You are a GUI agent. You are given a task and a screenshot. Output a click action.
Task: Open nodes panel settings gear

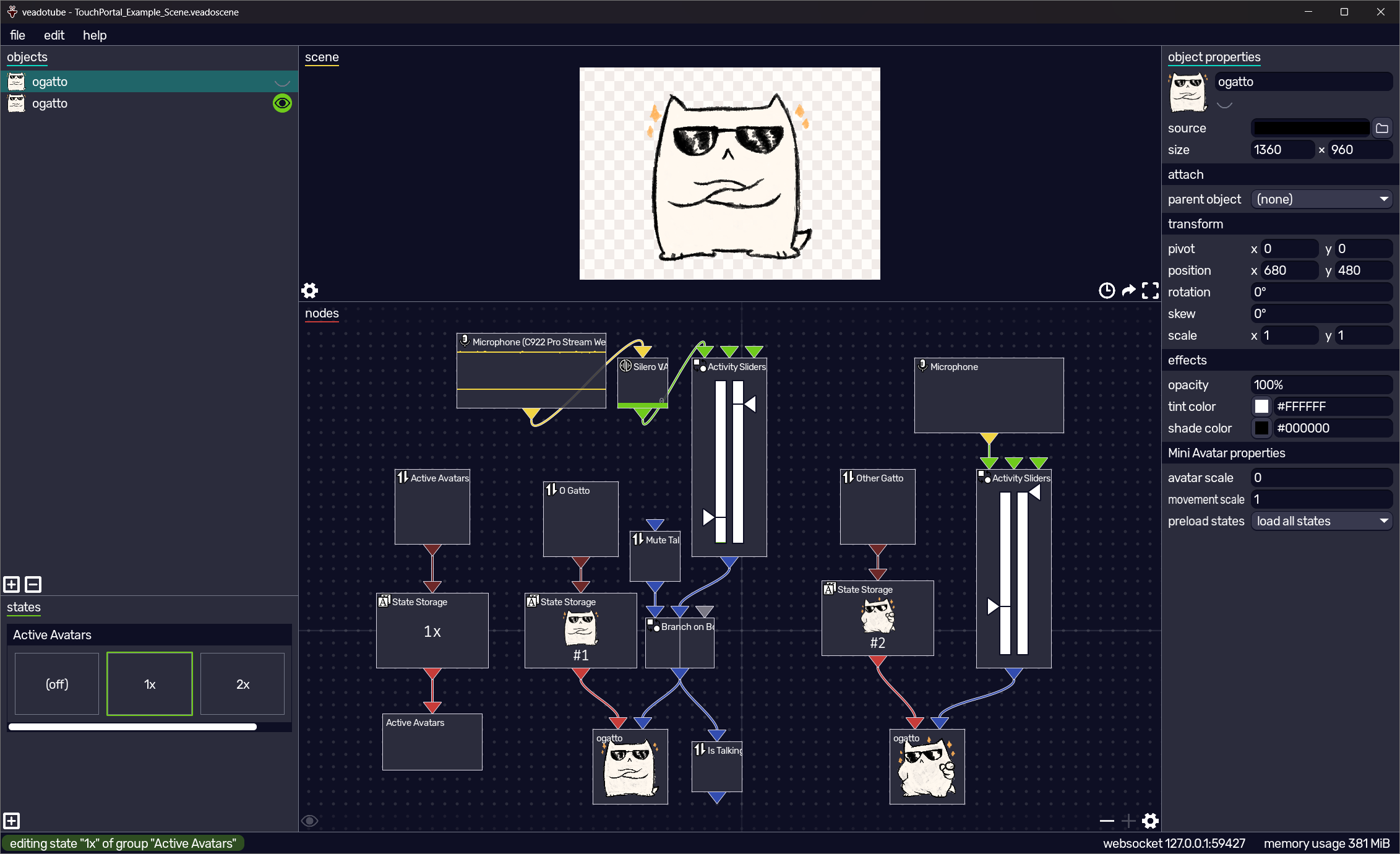tap(1150, 821)
